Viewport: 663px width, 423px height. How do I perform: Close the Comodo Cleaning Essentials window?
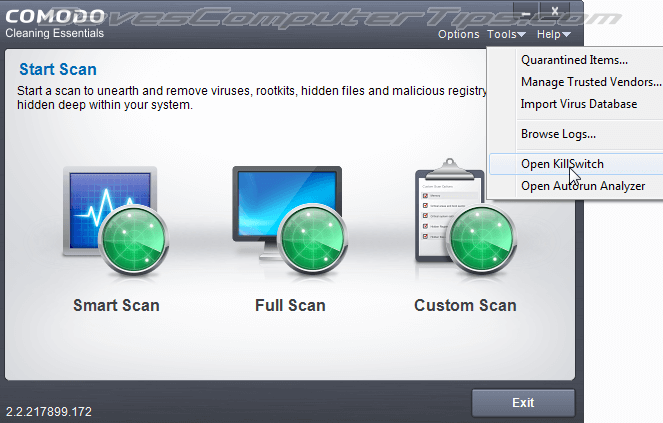[555, 12]
